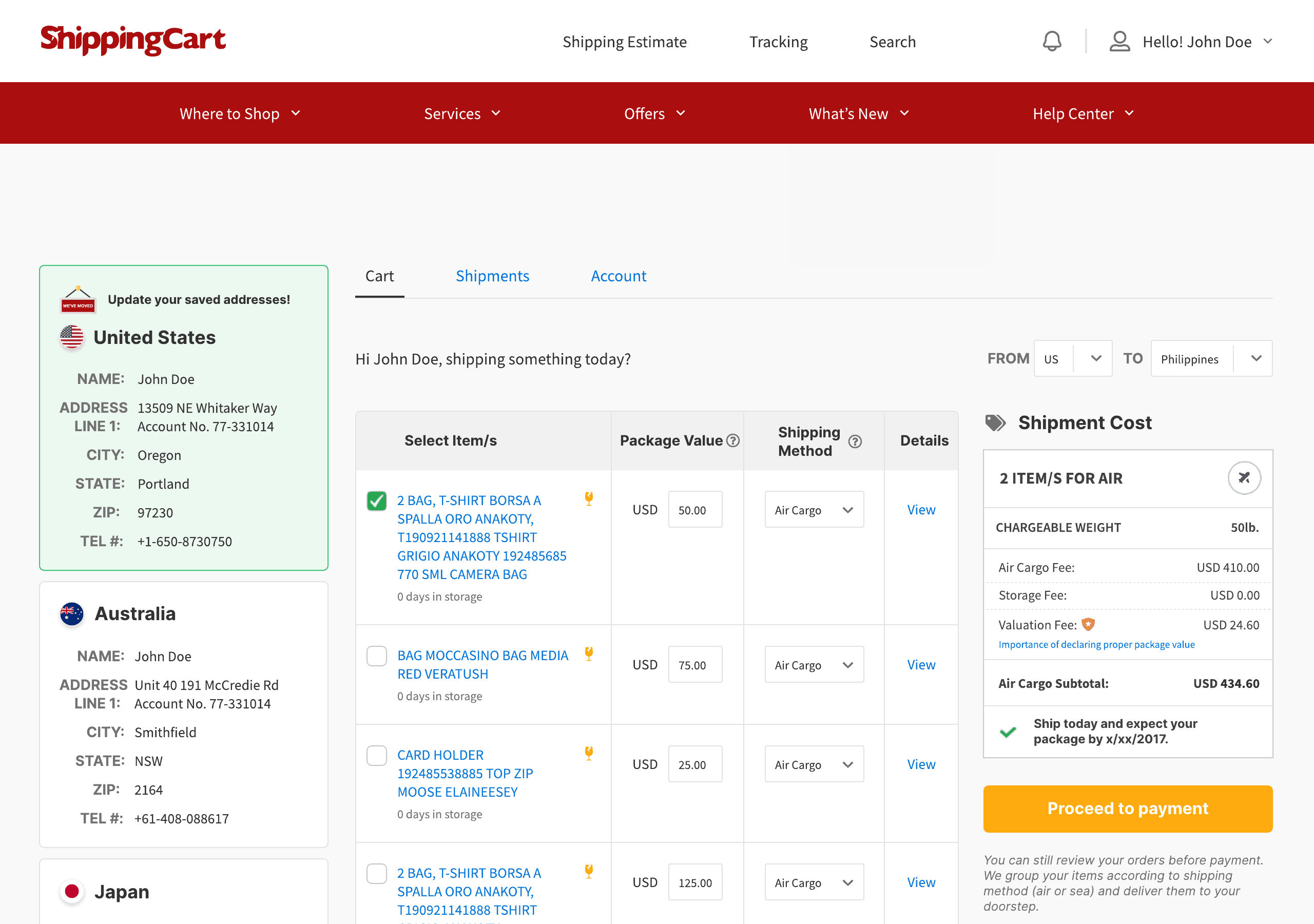
Task: Click fragile icon beside BAG MOCCASINO item
Action: [588, 653]
